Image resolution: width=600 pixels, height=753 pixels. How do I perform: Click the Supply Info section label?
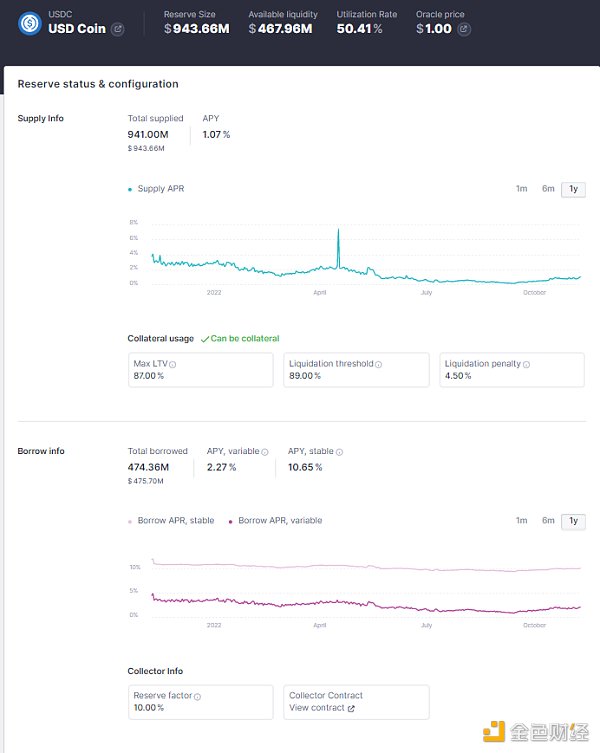(x=40, y=119)
